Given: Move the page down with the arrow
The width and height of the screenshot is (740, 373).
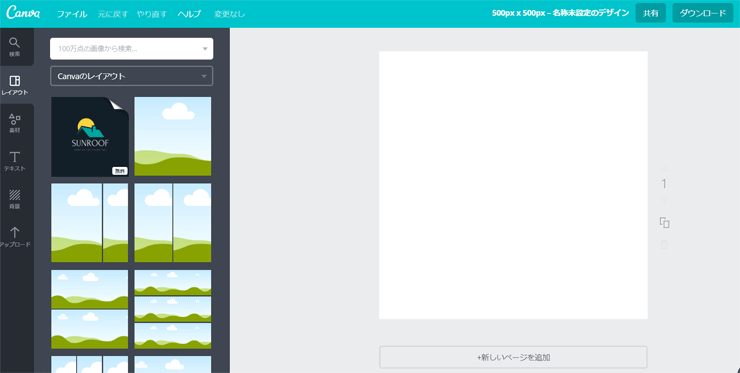Looking at the screenshot, I should click(664, 200).
